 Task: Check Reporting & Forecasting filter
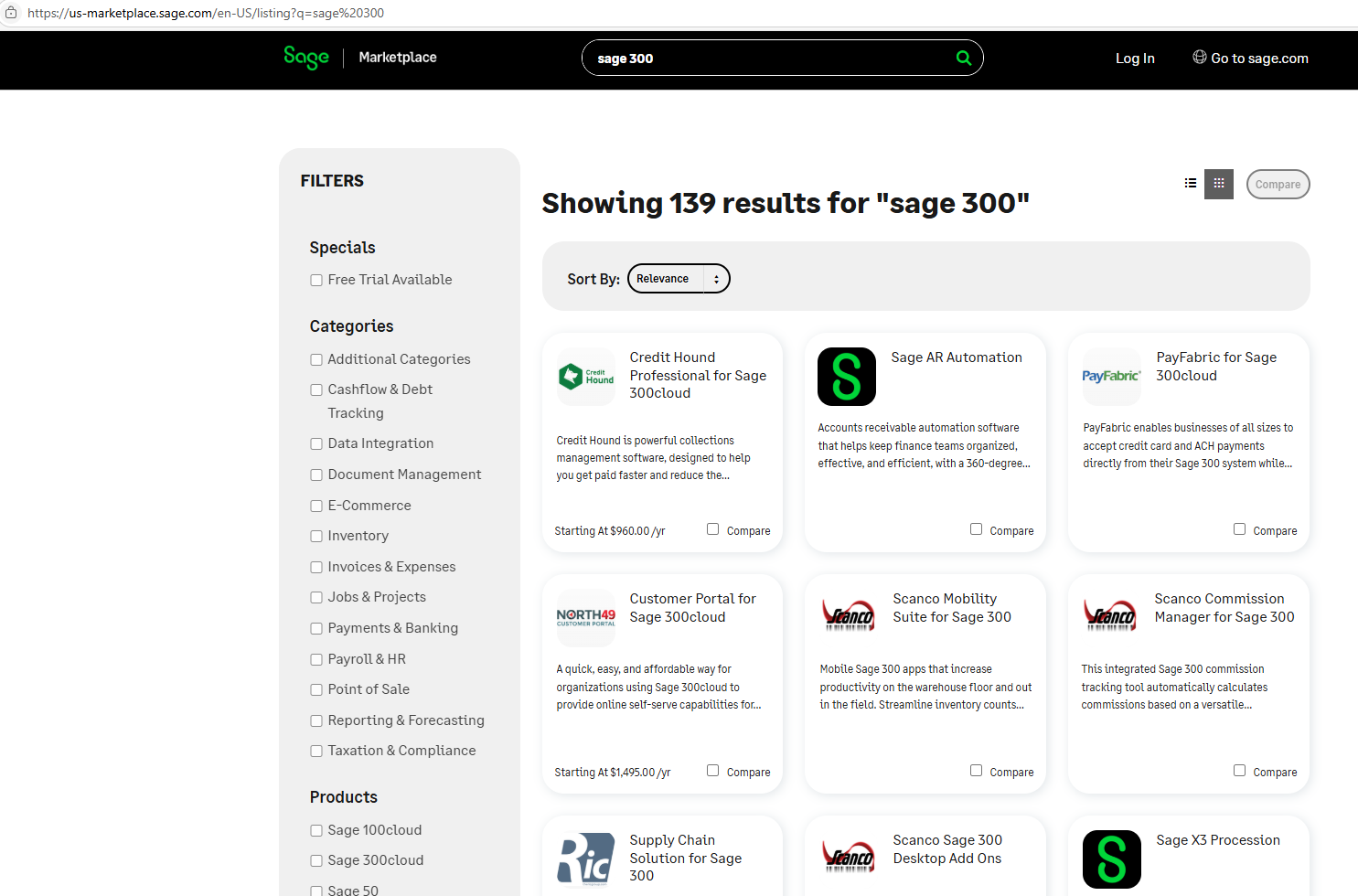coord(316,721)
